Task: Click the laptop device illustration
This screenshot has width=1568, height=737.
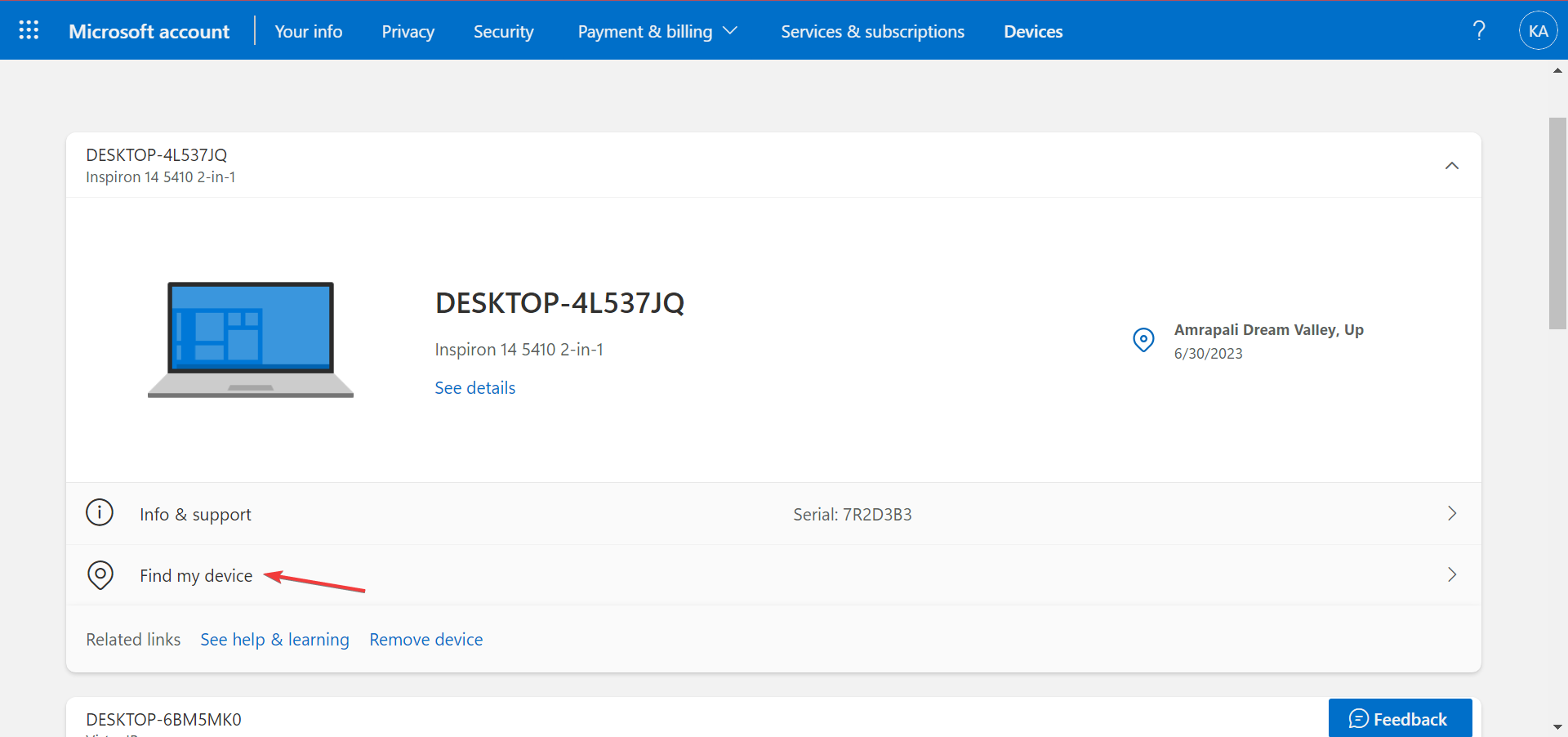Action: pos(250,340)
